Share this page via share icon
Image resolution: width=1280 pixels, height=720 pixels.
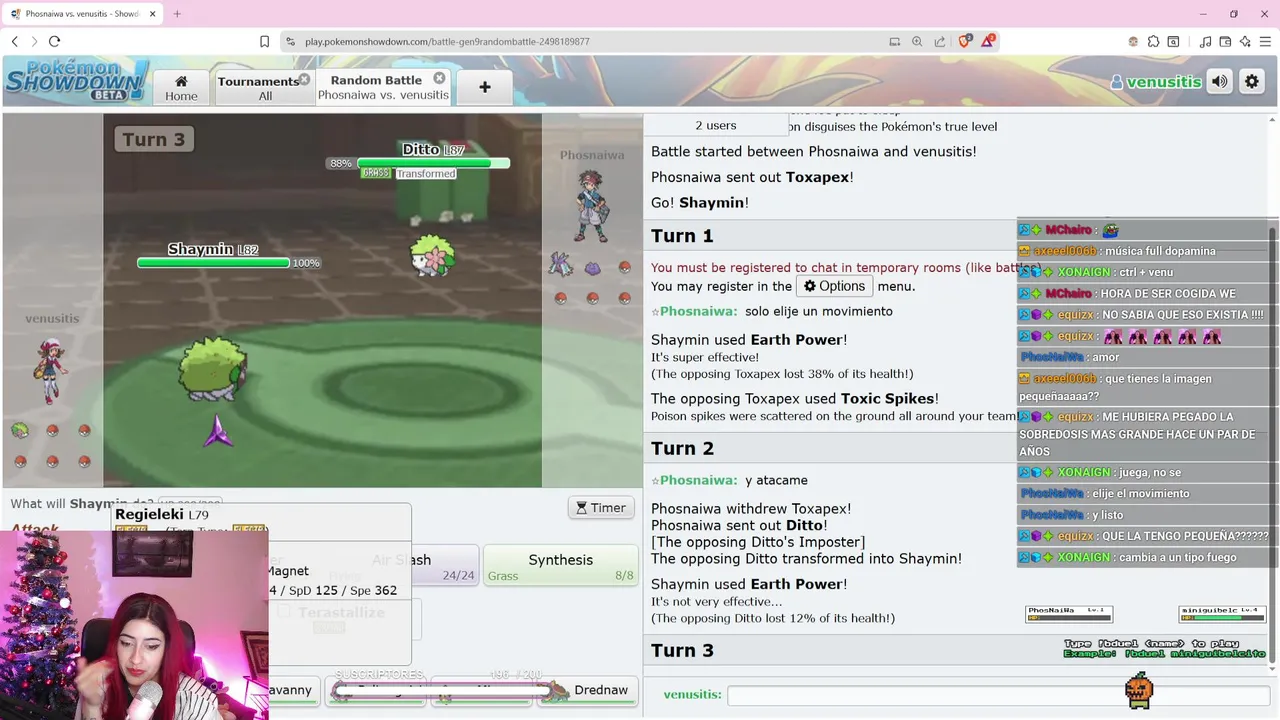[x=940, y=41]
